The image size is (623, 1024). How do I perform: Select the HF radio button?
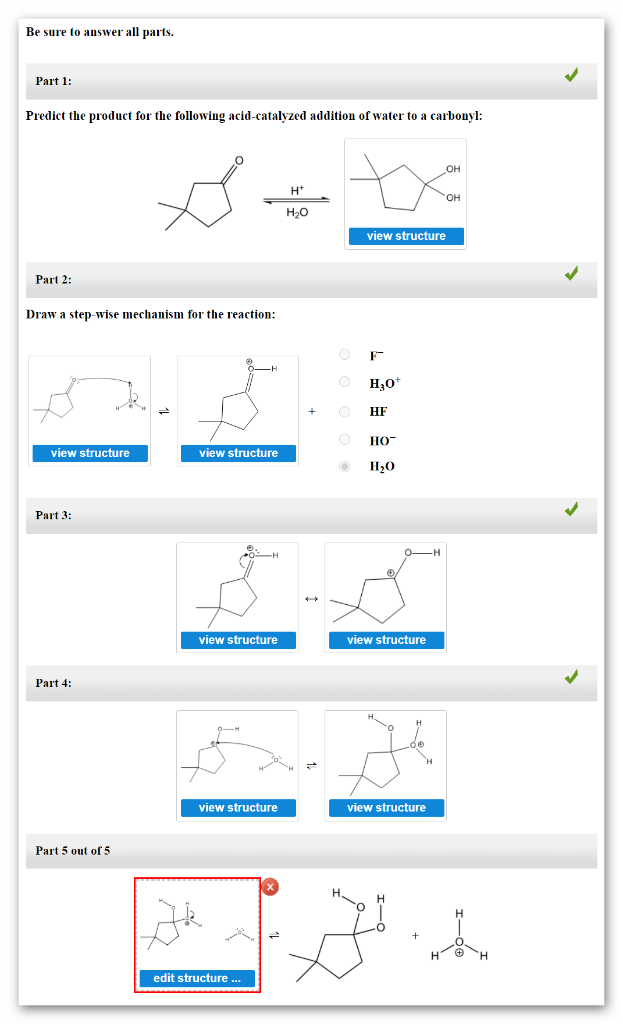344,410
